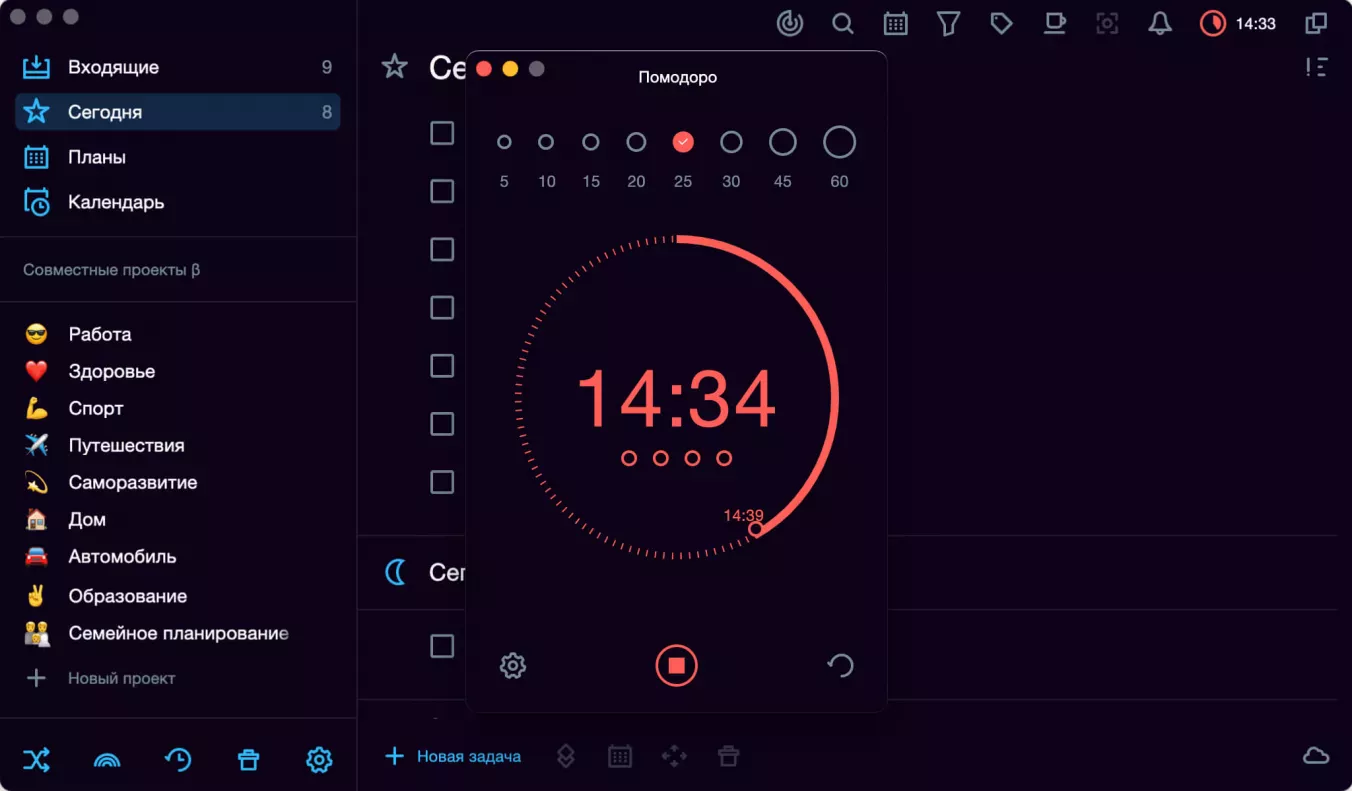Click the cloud sync icon at bottom right
This screenshot has height=791, width=1352.
[x=1316, y=756]
